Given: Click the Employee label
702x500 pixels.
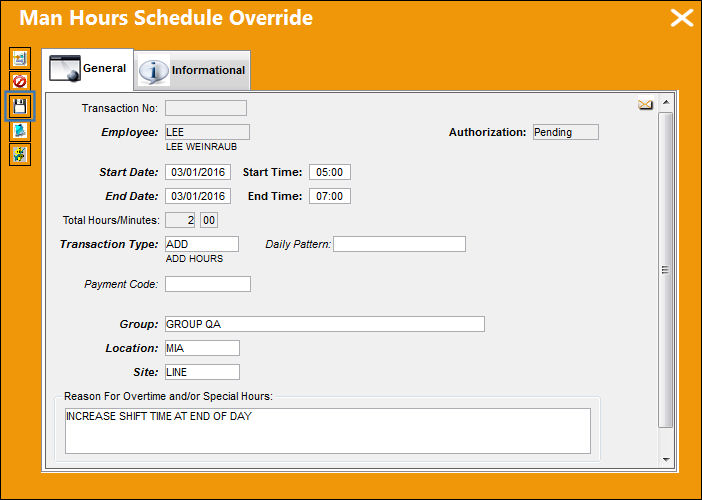Looking at the screenshot, I should click(130, 132).
